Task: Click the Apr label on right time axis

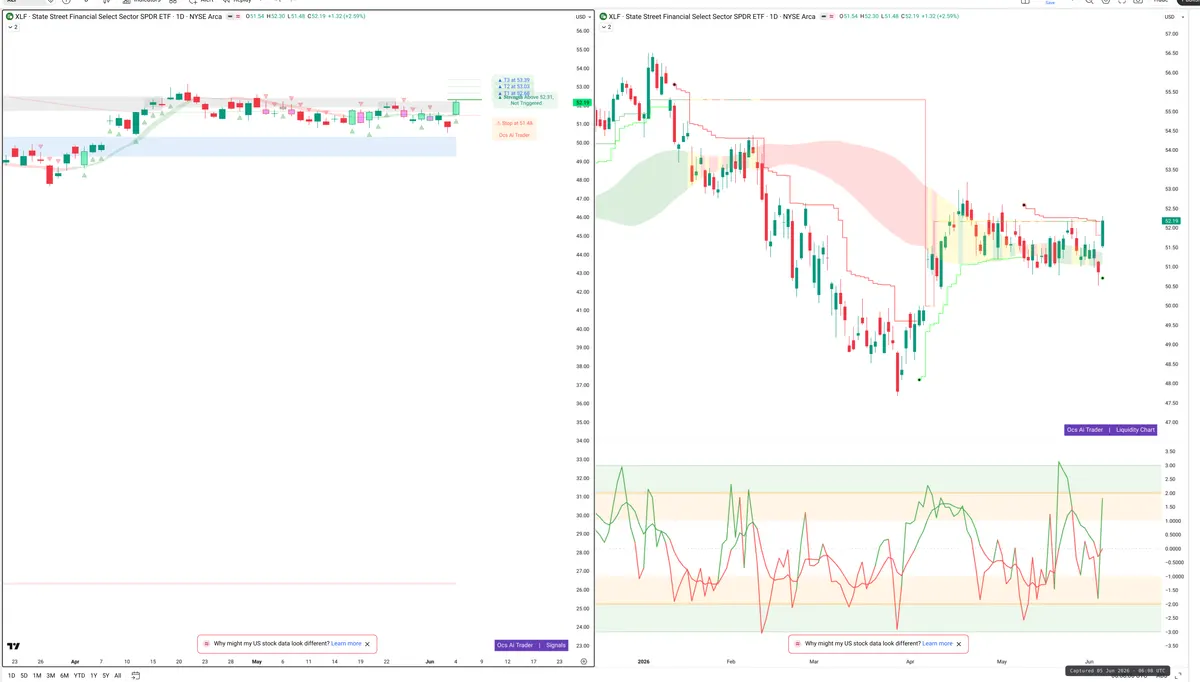Action: point(908,662)
